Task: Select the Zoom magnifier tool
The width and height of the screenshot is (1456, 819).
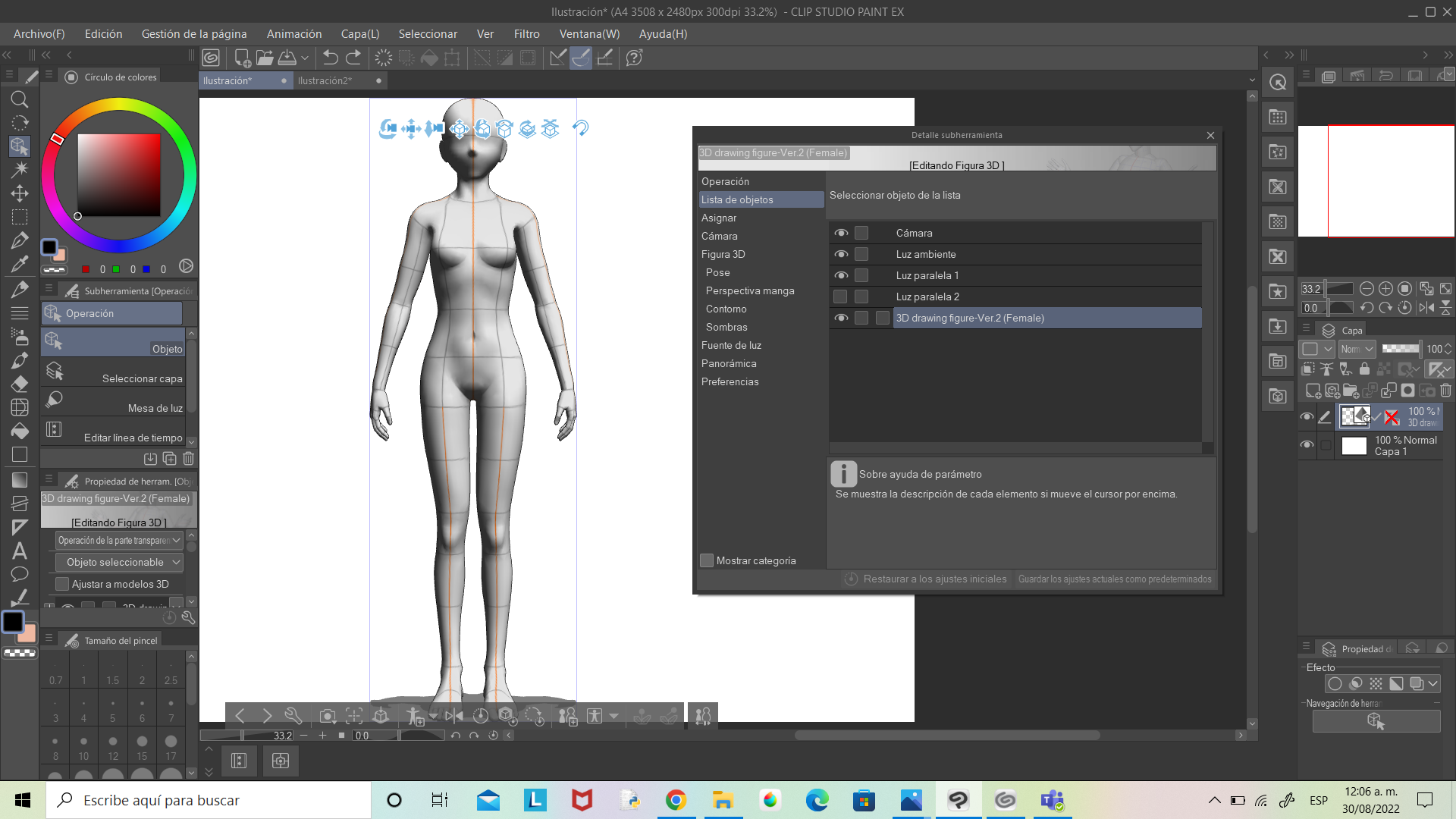Action: 20,99
